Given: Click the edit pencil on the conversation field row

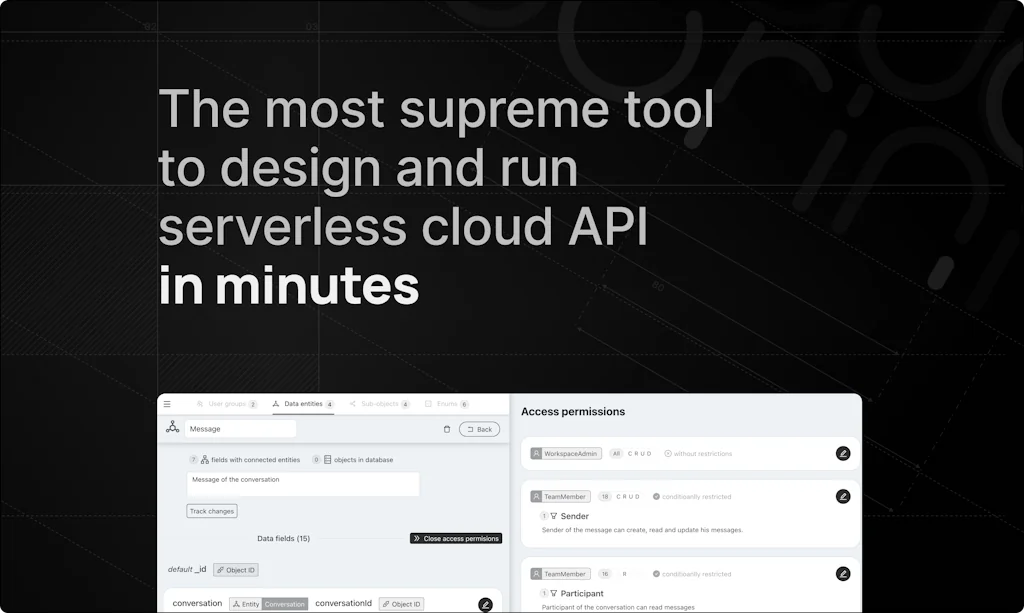Looking at the screenshot, I should point(486,604).
